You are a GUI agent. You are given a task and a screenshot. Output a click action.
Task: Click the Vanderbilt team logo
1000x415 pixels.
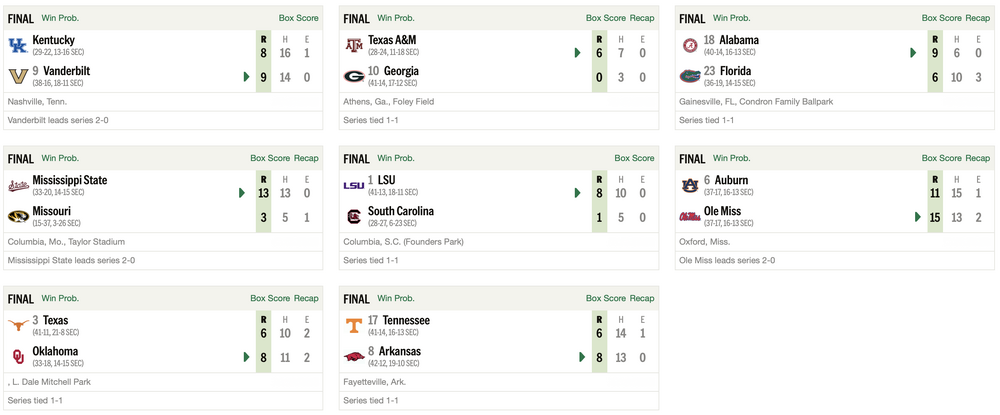(x=17, y=76)
